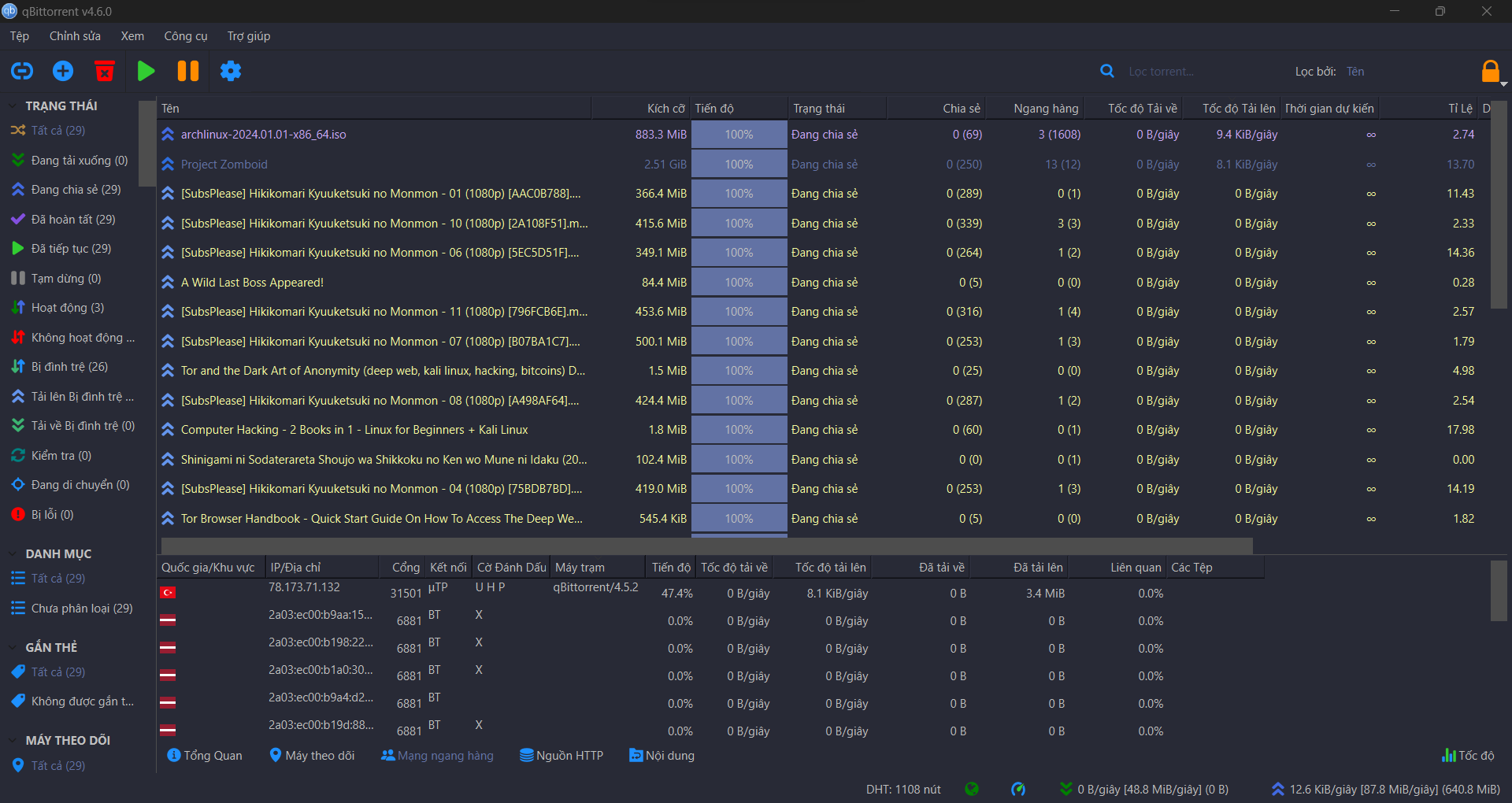Click the green resume play button
The width and height of the screenshot is (1512, 803).
pyautogui.click(x=146, y=71)
